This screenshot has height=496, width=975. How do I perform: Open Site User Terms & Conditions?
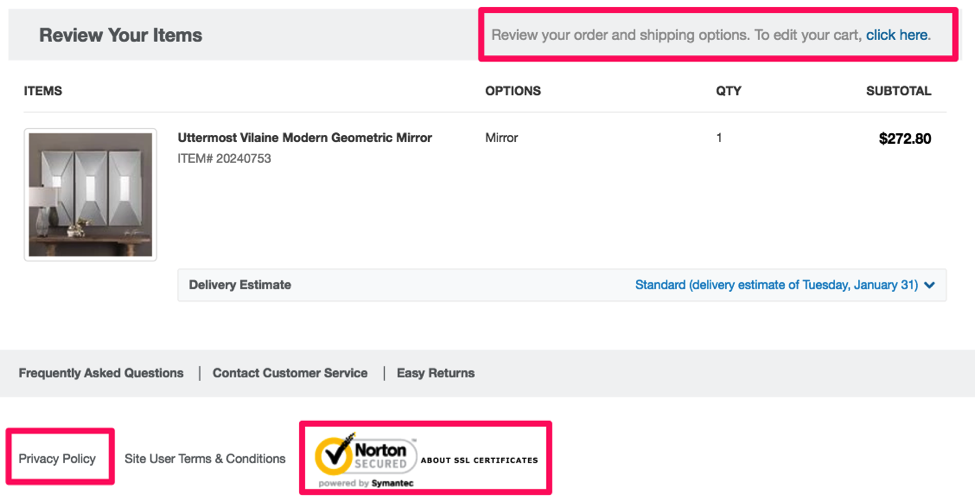tap(205, 458)
